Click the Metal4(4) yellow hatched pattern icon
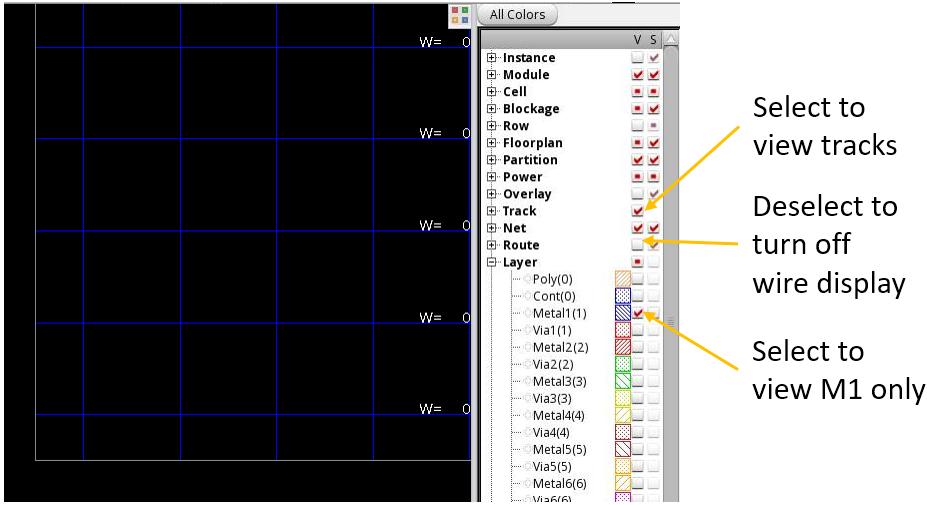Viewport: 927px width, 505px height. (622, 415)
